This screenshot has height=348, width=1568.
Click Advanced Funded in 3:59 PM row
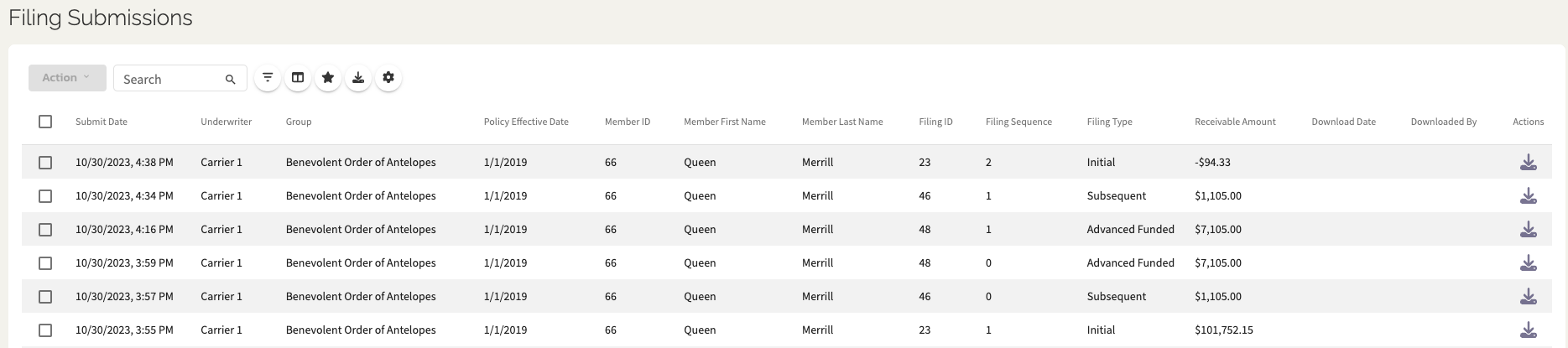pyautogui.click(x=1131, y=263)
